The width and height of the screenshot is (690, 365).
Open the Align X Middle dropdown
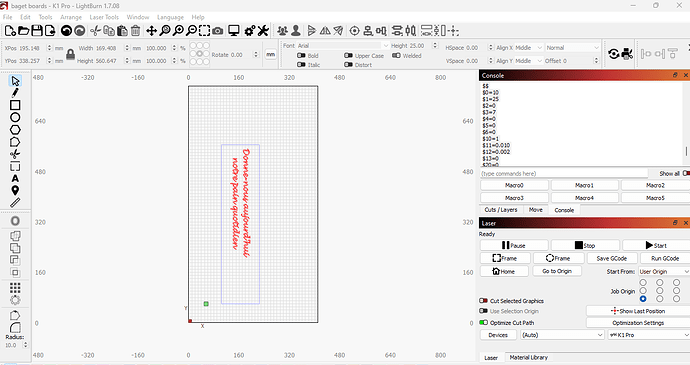529,48
